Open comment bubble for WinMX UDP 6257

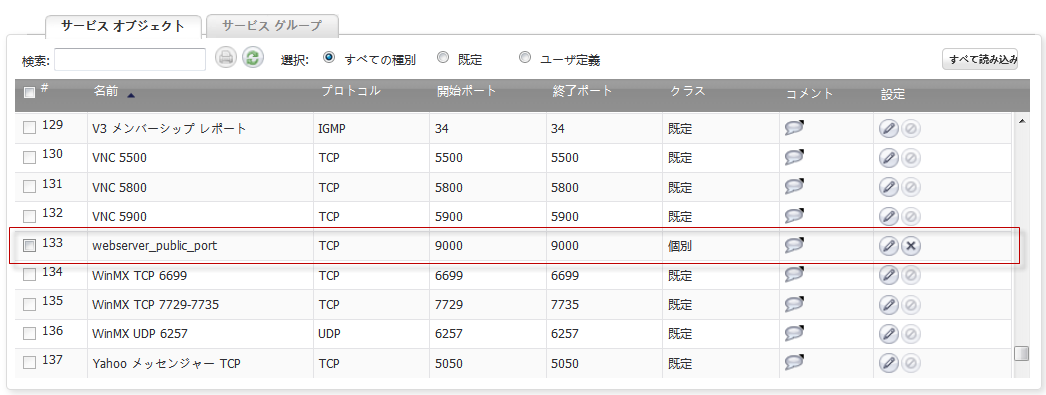pyautogui.click(x=794, y=333)
